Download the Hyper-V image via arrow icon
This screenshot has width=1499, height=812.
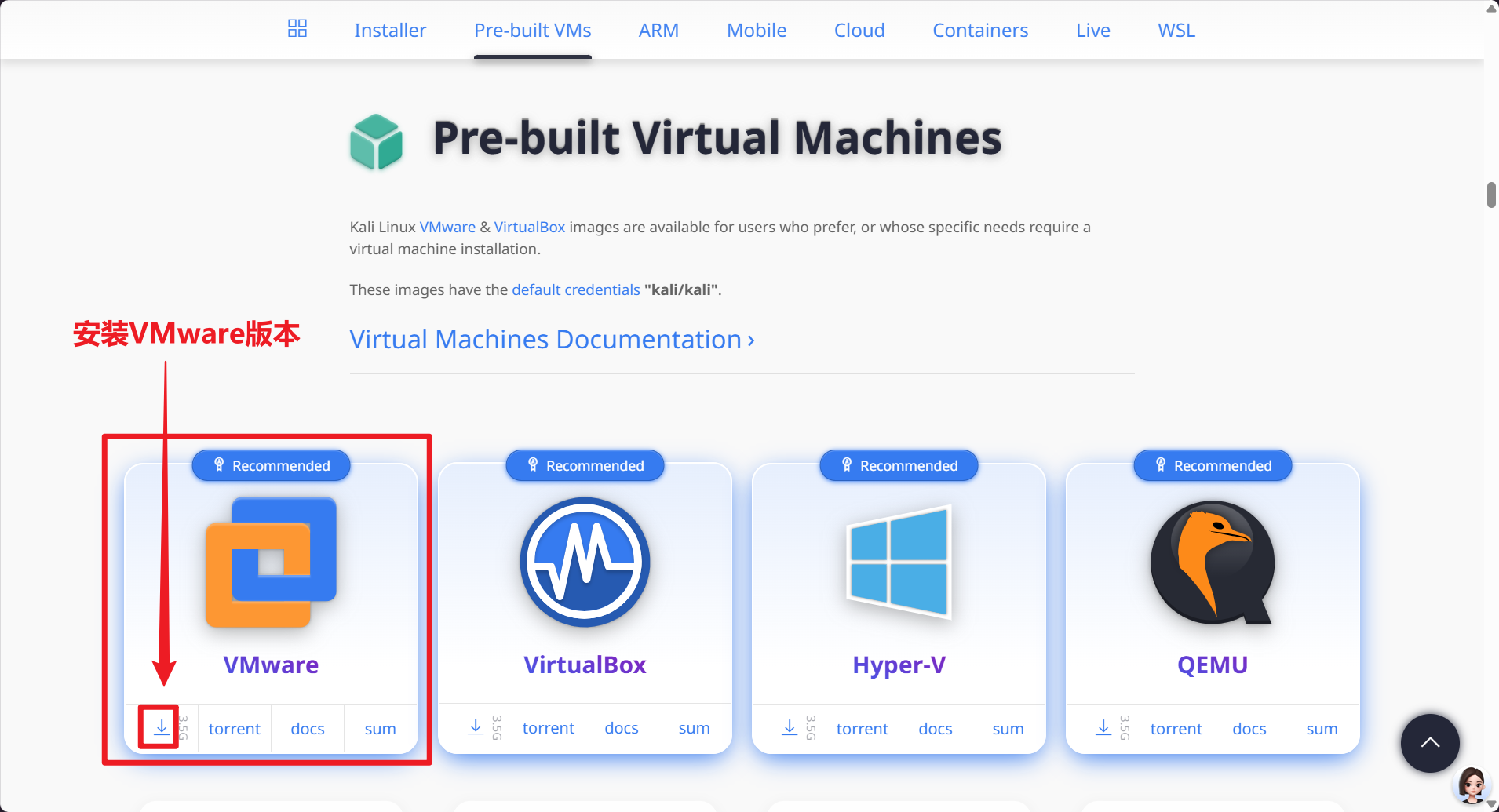[790, 727]
